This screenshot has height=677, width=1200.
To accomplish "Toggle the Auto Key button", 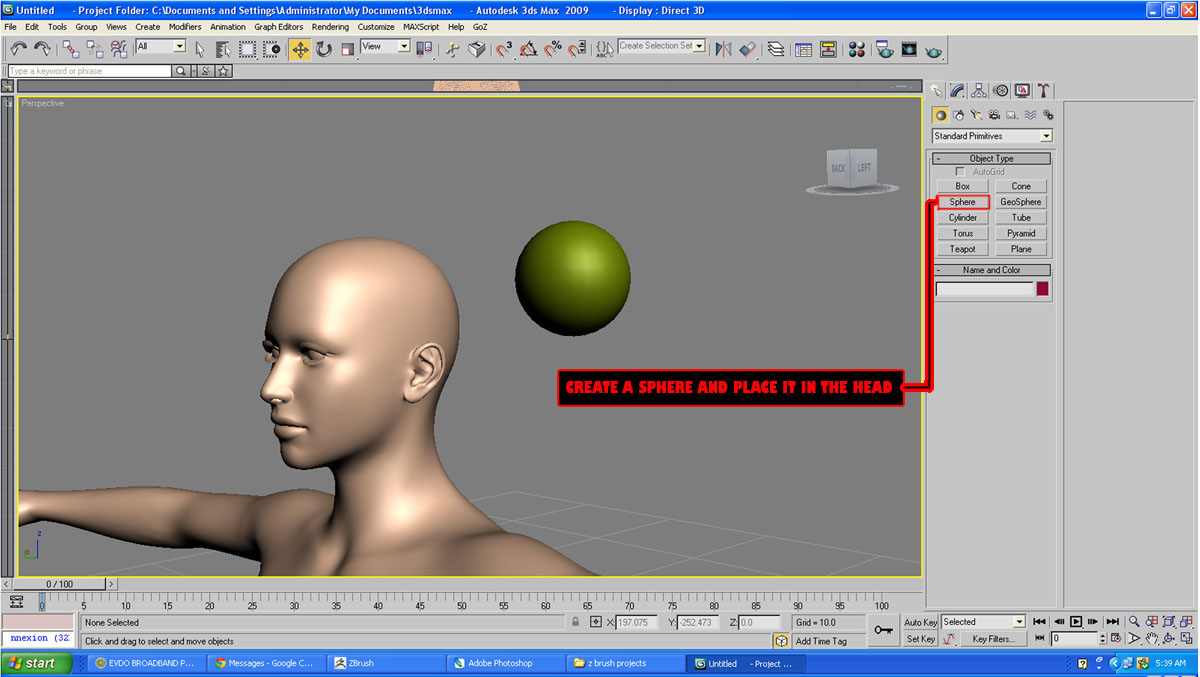I will (920, 622).
